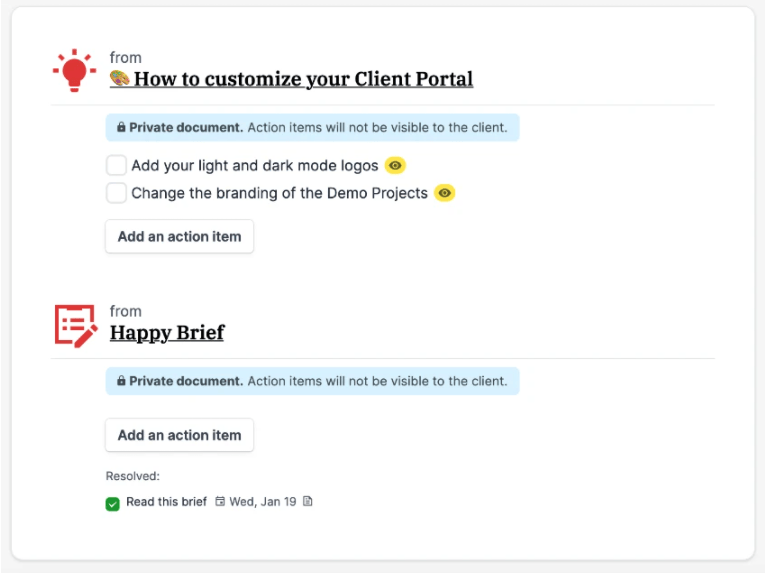Check 'Add your light and dark mode logos'
765x575 pixels.
116,165
